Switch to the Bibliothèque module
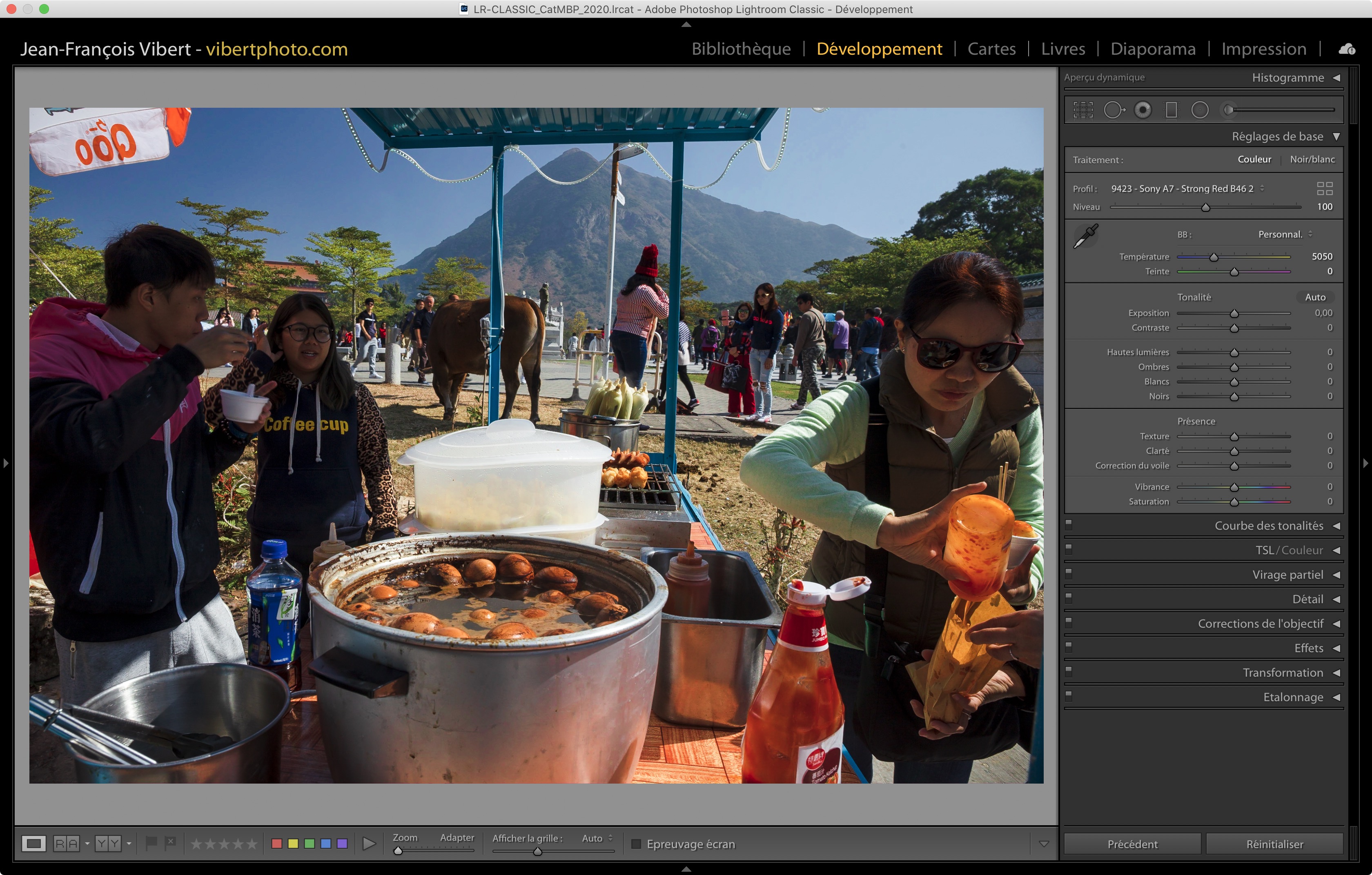1372x875 pixels. (741, 49)
